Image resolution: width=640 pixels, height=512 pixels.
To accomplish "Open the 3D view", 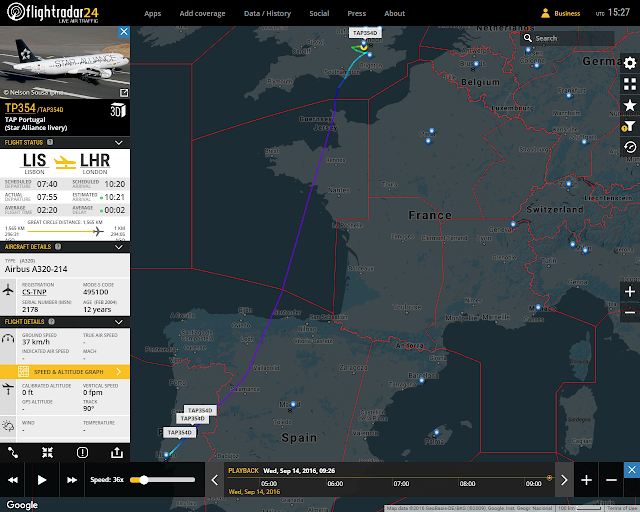I will tap(118, 110).
